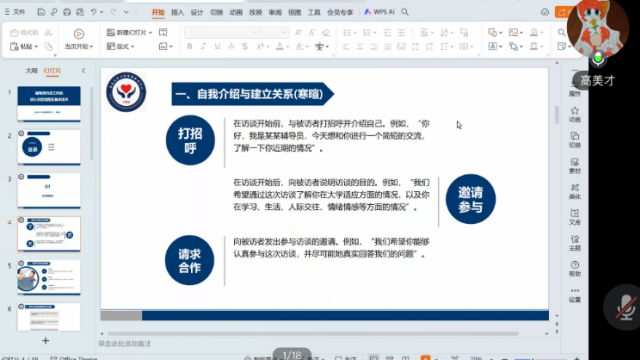Click the Find magnifier icon in ribbon
This screenshot has height=360, width=640.
coord(562,33)
